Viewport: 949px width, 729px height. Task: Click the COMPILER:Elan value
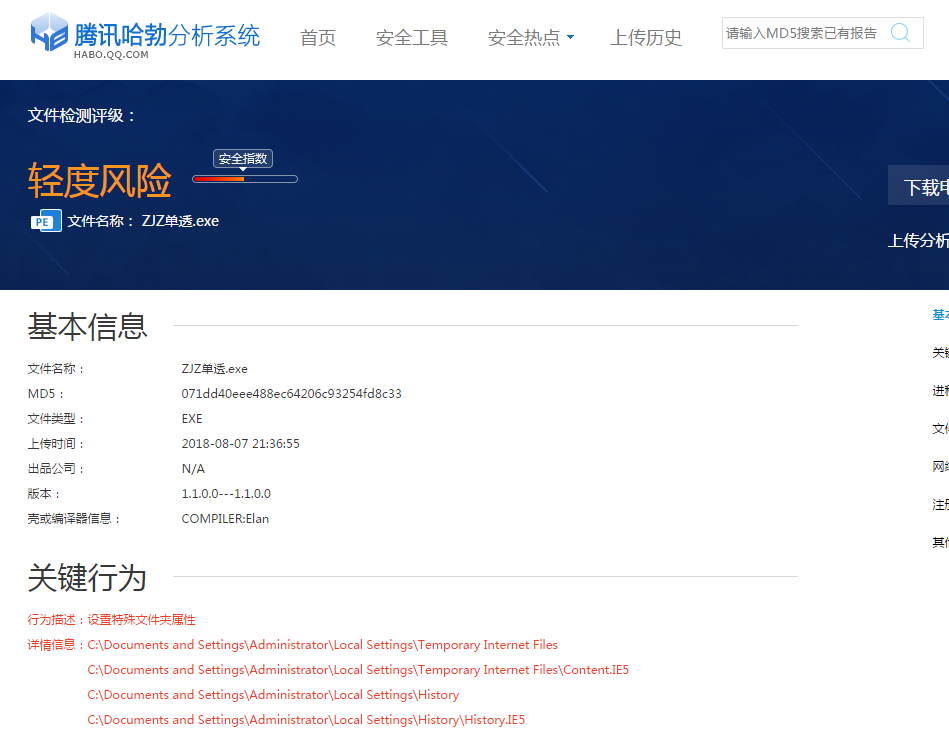[225, 518]
